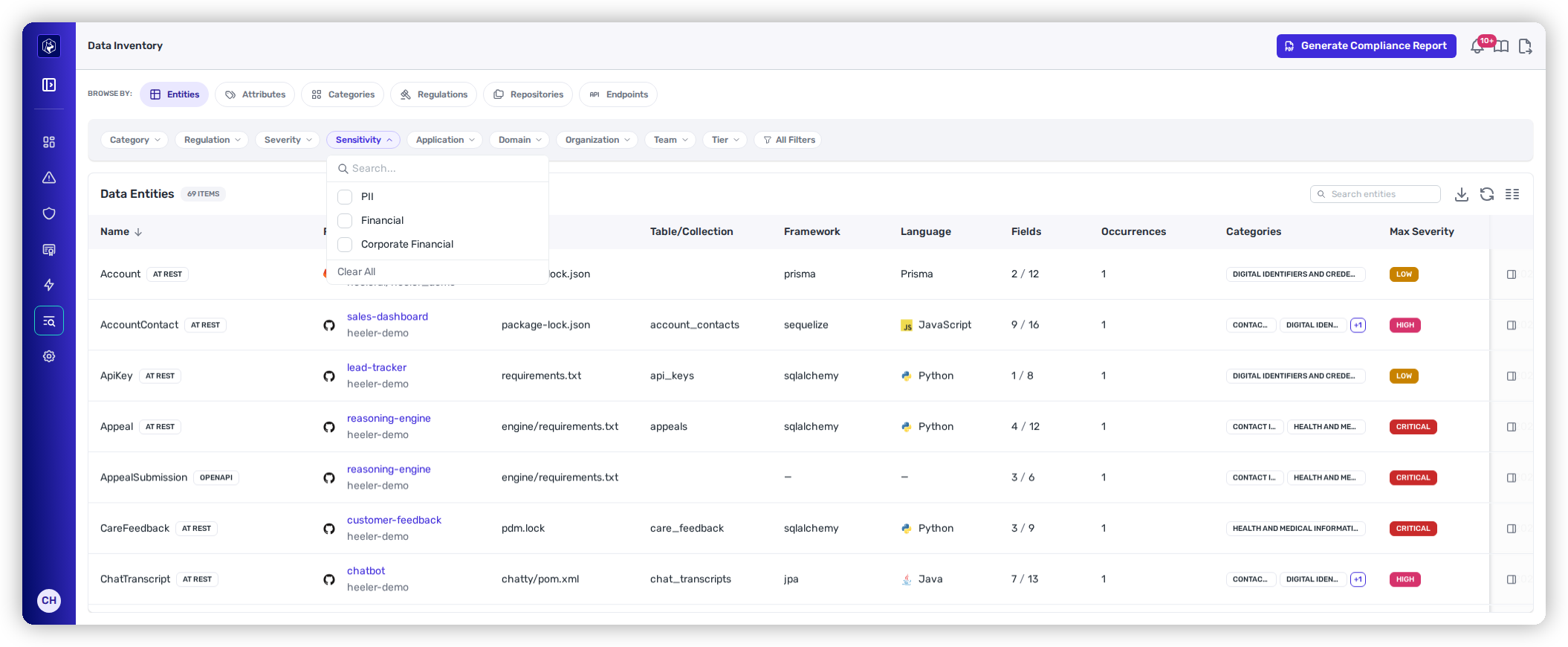The width and height of the screenshot is (1568, 647).
Task: Open the column layout icon
Action: tap(1512, 194)
